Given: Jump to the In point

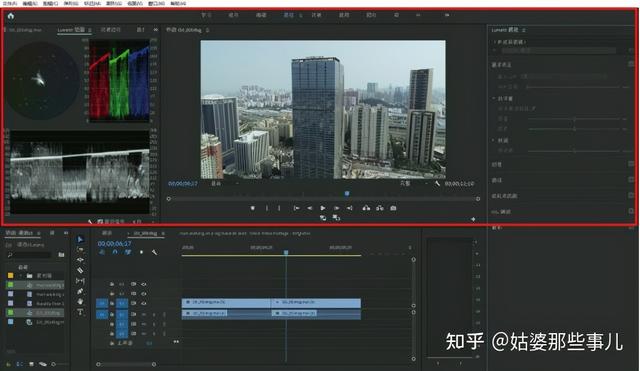Looking at the screenshot, I should click(x=296, y=208).
